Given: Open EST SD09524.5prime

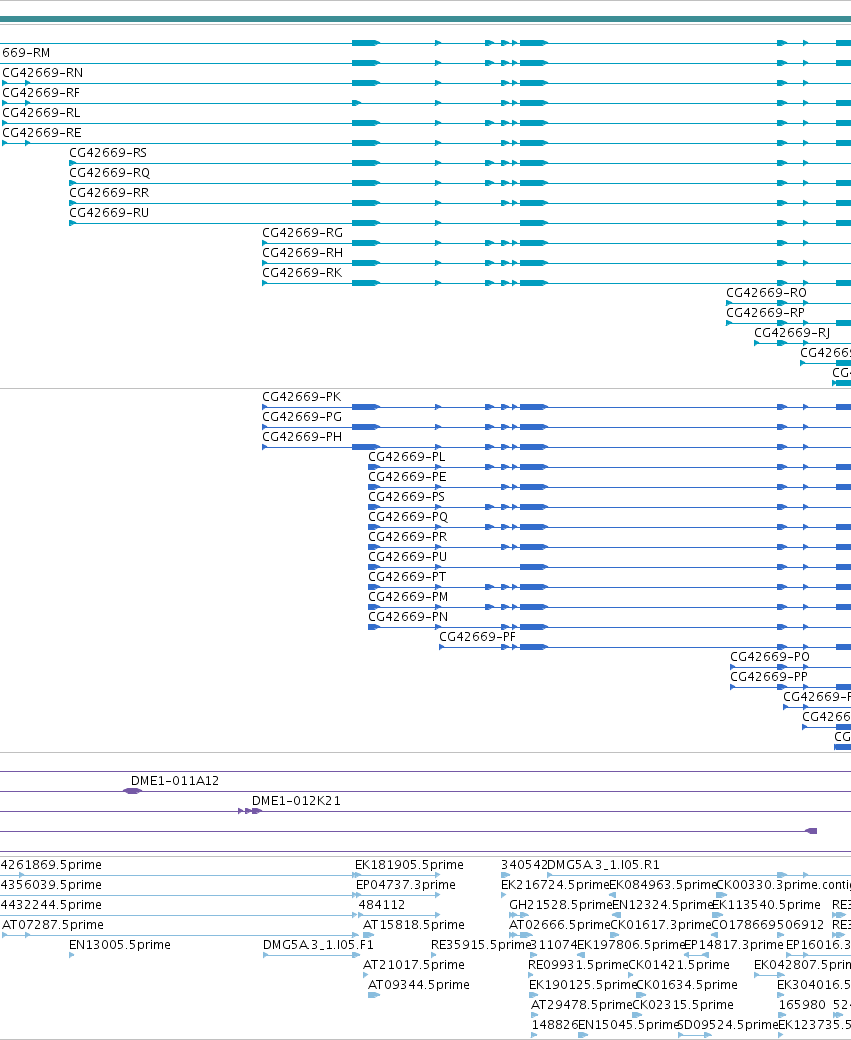Looking at the screenshot, I should click(728, 1024).
